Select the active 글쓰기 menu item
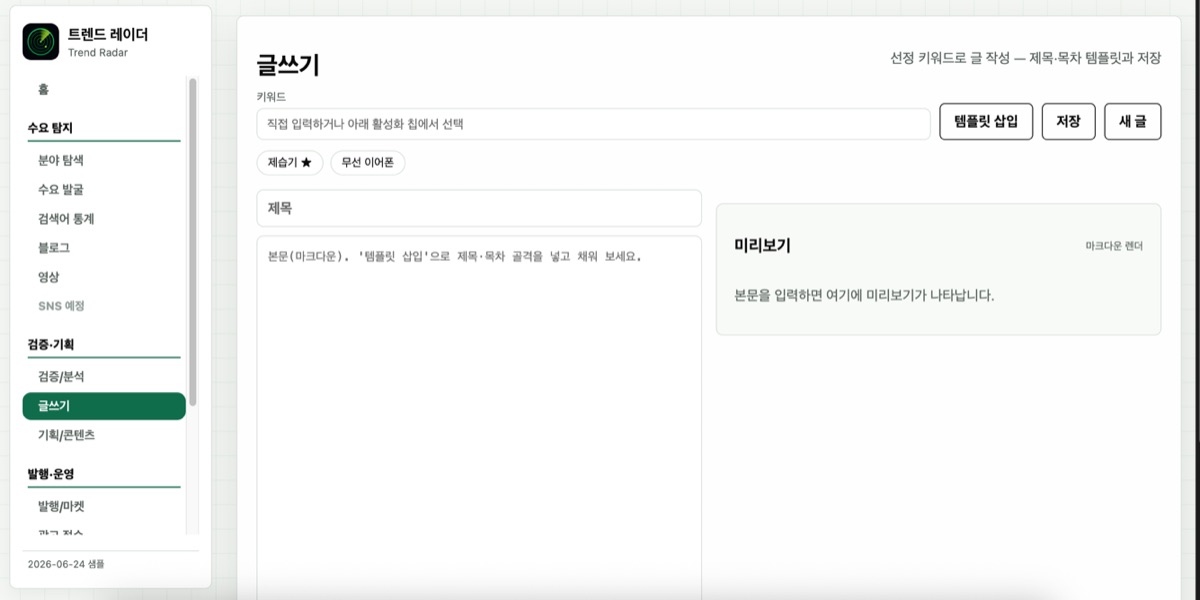Screen dimensions: 1200x600 pos(104,406)
